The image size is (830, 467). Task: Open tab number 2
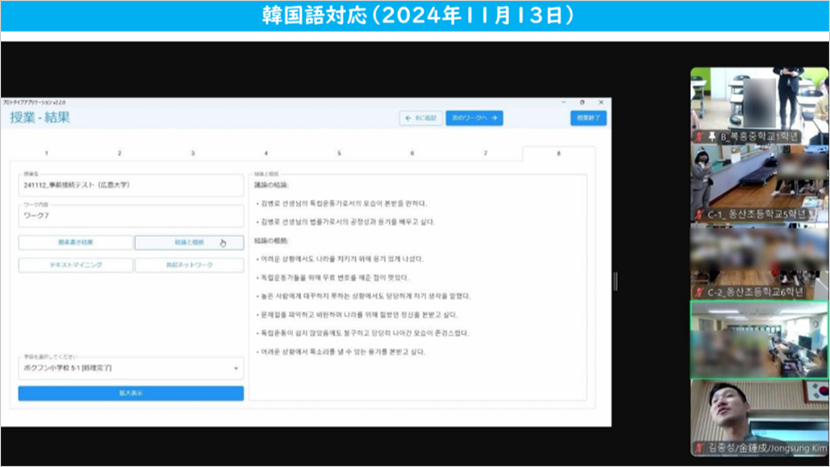[x=120, y=153]
